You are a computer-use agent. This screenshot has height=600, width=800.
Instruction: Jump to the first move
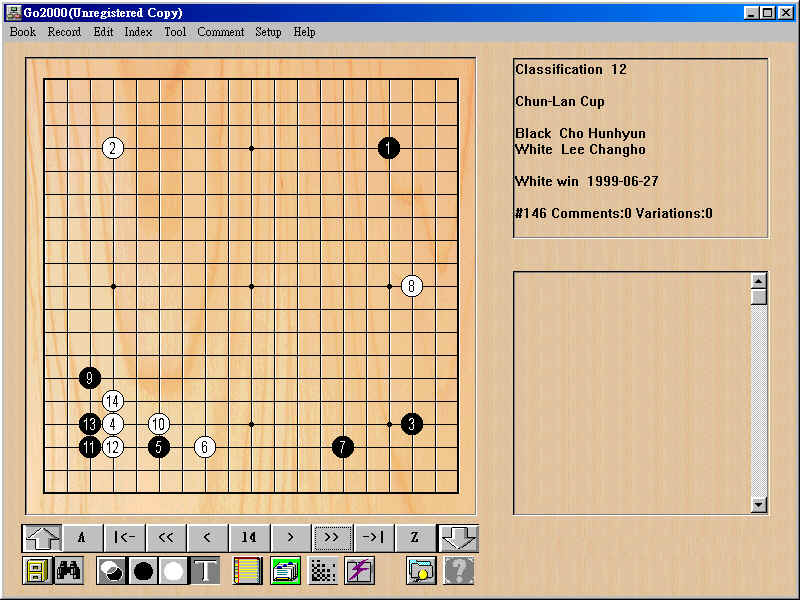click(x=124, y=538)
